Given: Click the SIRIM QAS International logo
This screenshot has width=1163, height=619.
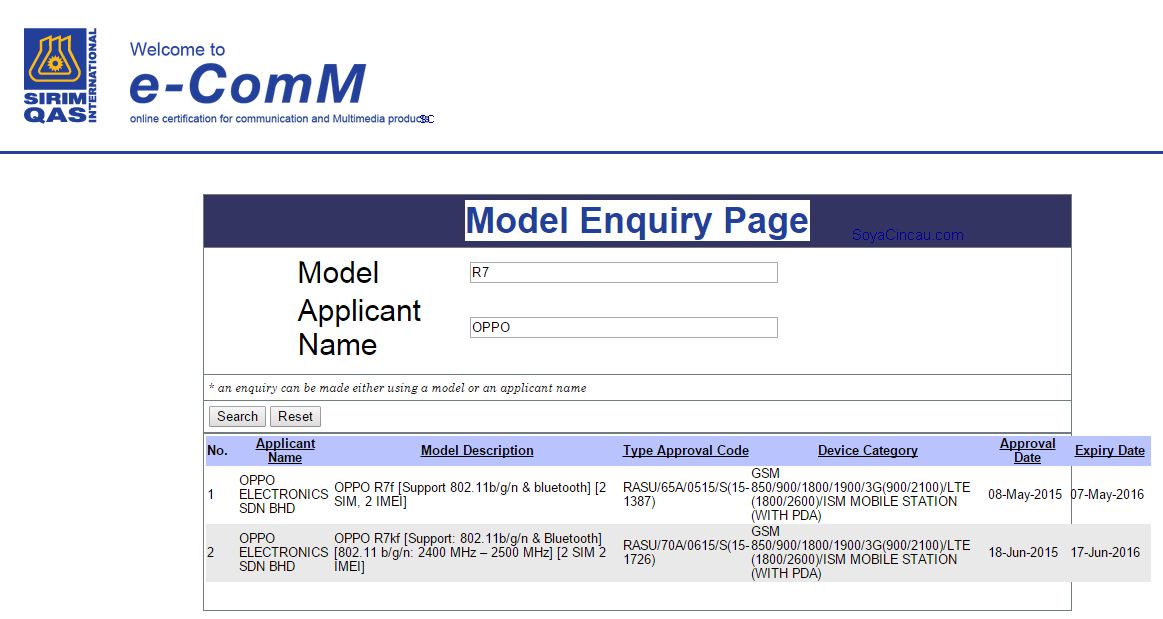Looking at the screenshot, I should click(x=61, y=76).
